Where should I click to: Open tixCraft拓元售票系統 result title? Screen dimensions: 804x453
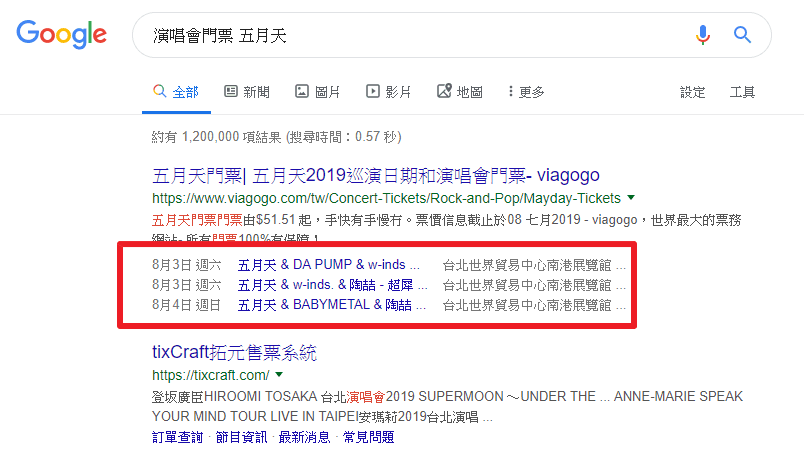pyautogui.click(x=235, y=352)
